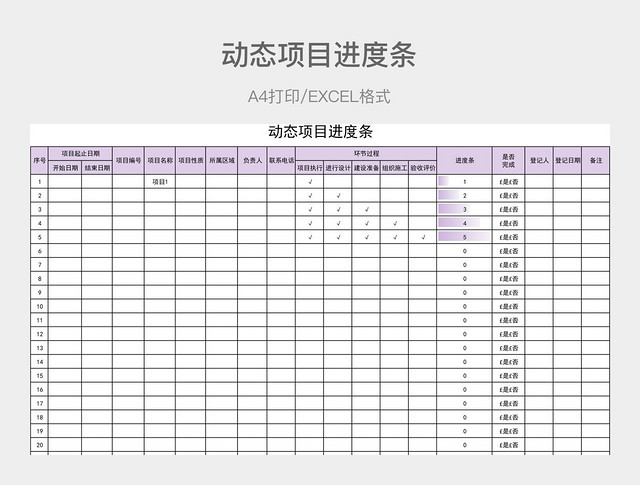Click the 0 progress value in row 6
This screenshot has width=640, height=485.
tap(464, 251)
